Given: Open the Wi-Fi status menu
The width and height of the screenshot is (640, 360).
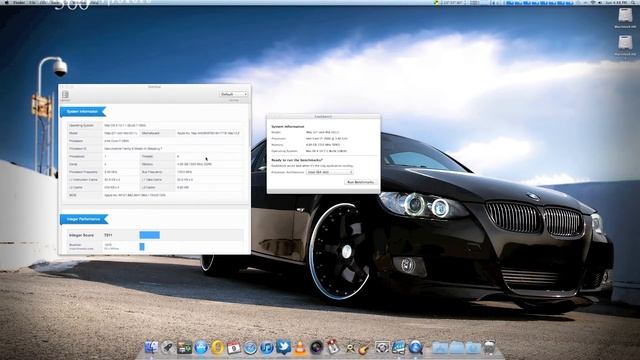Looking at the screenshot, I should pyautogui.click(x=593, y=2).
